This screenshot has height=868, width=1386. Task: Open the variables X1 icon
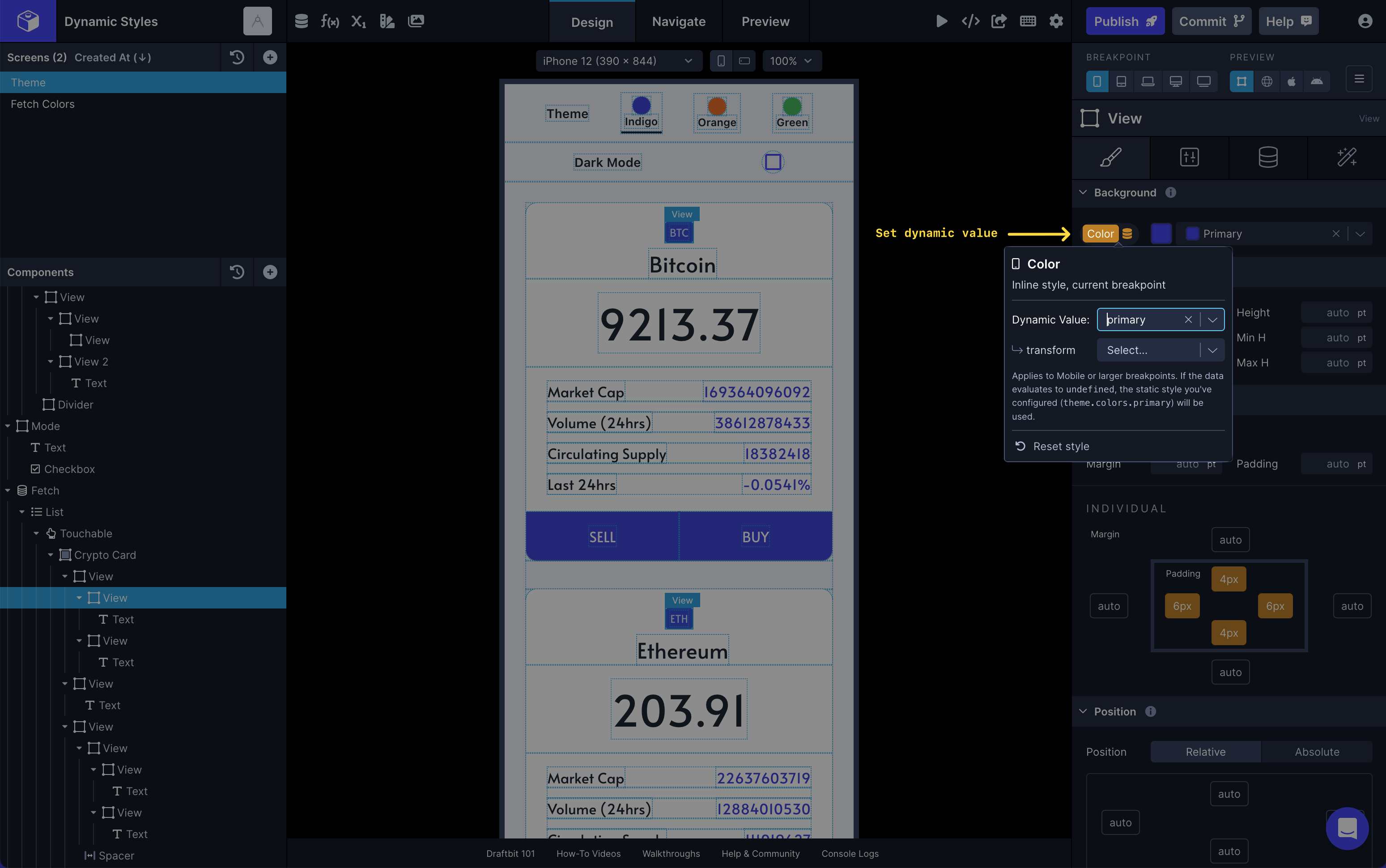coord(358,21)
